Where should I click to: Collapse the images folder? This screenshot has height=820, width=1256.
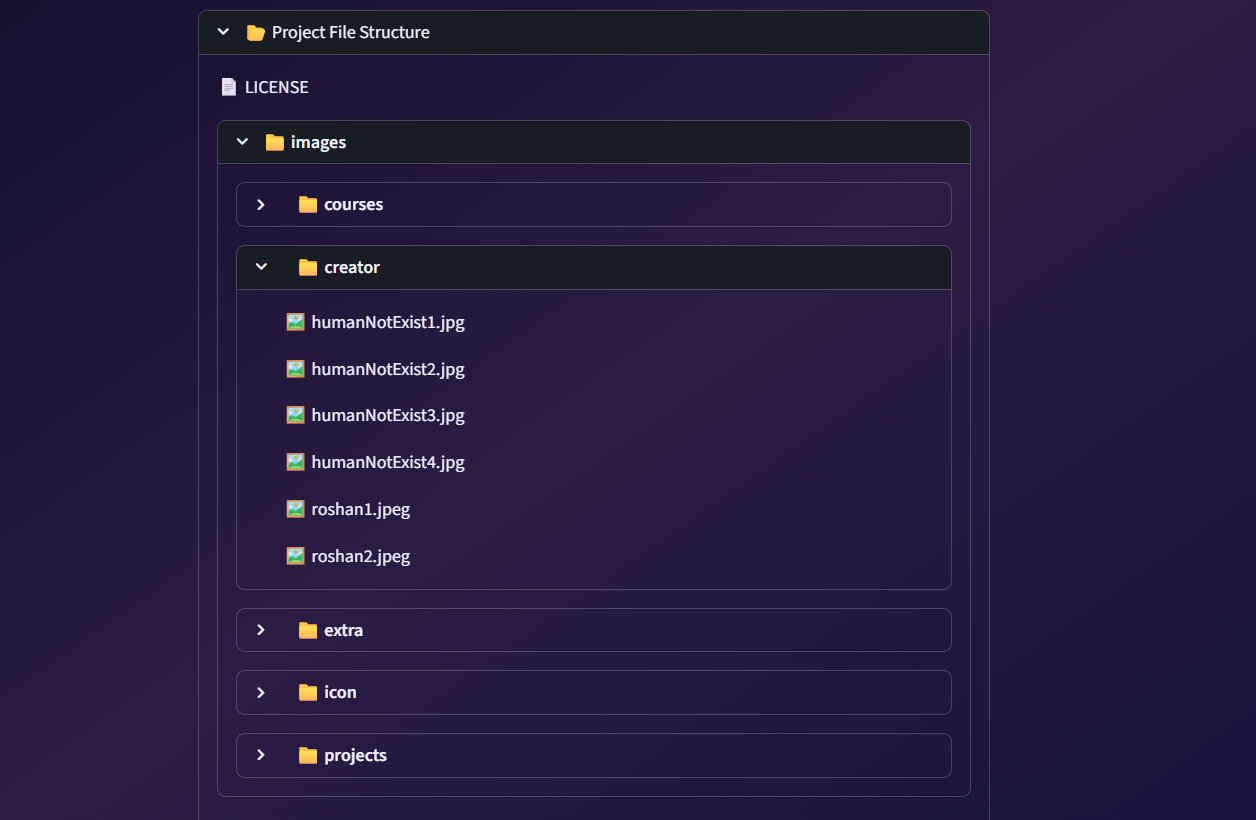(241, 142)
